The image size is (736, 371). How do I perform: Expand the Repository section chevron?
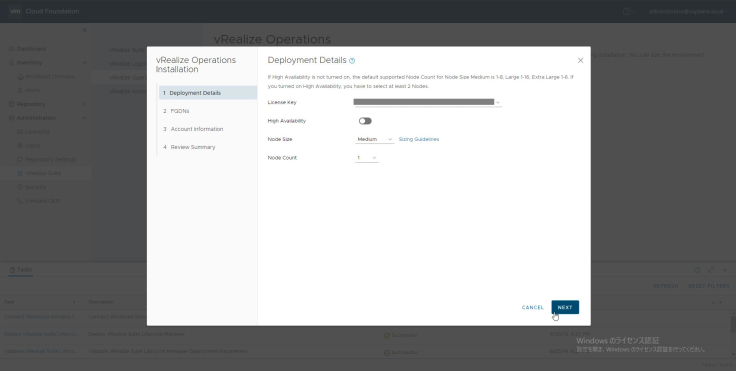84,104
